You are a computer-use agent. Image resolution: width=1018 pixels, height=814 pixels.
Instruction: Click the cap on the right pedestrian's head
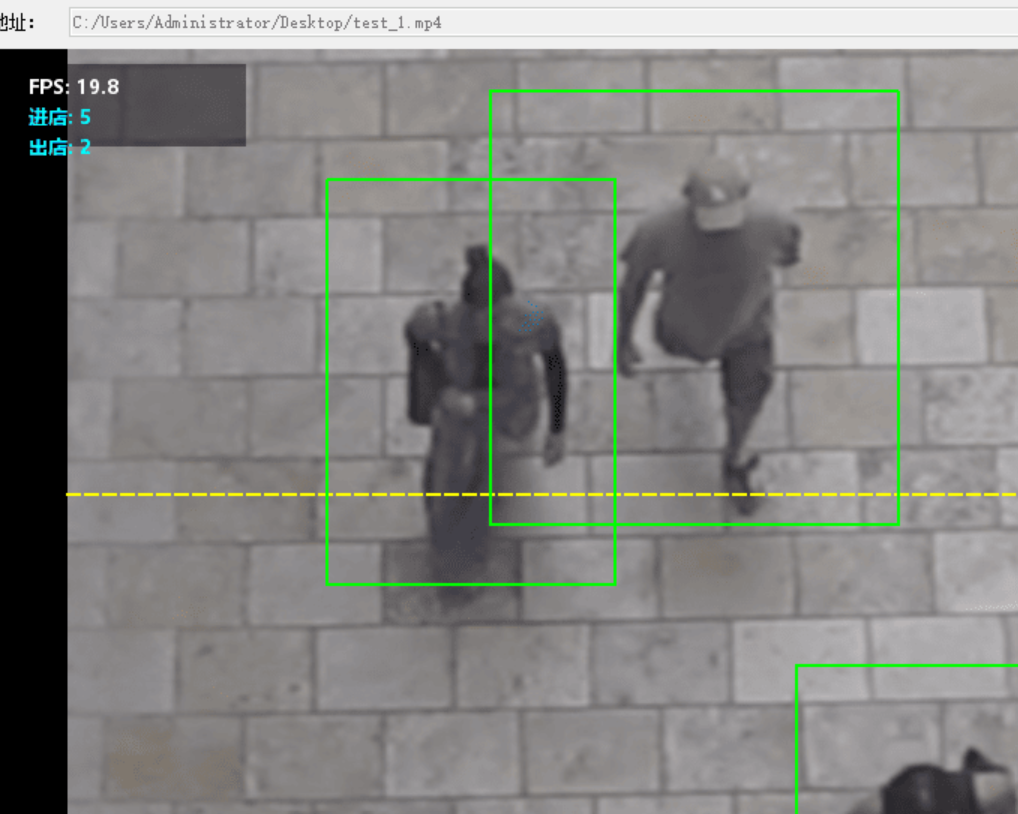(716, 192)
